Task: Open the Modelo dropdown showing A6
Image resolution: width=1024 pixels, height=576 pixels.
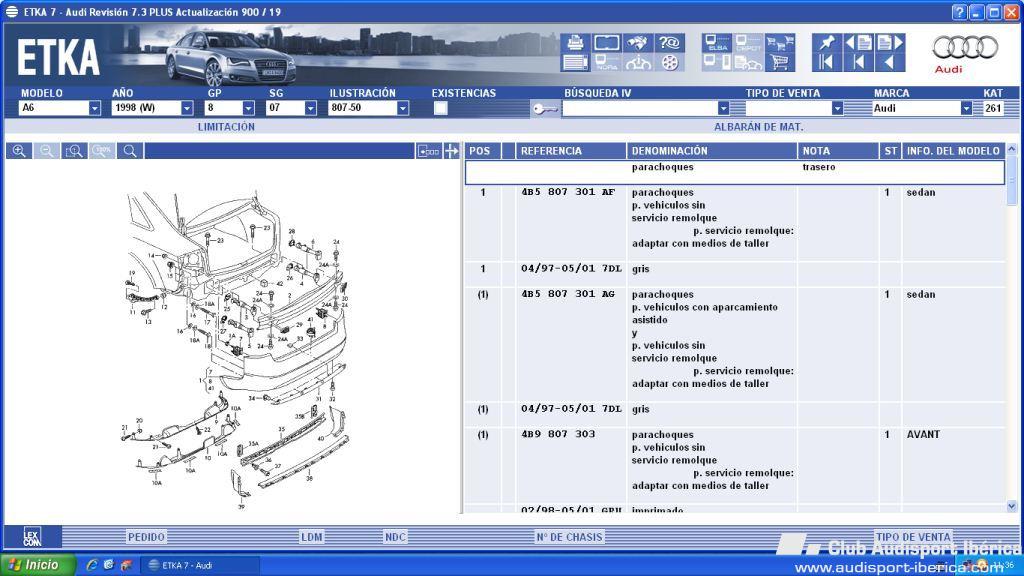Action: pyautogui.click(x=95, y=108)
